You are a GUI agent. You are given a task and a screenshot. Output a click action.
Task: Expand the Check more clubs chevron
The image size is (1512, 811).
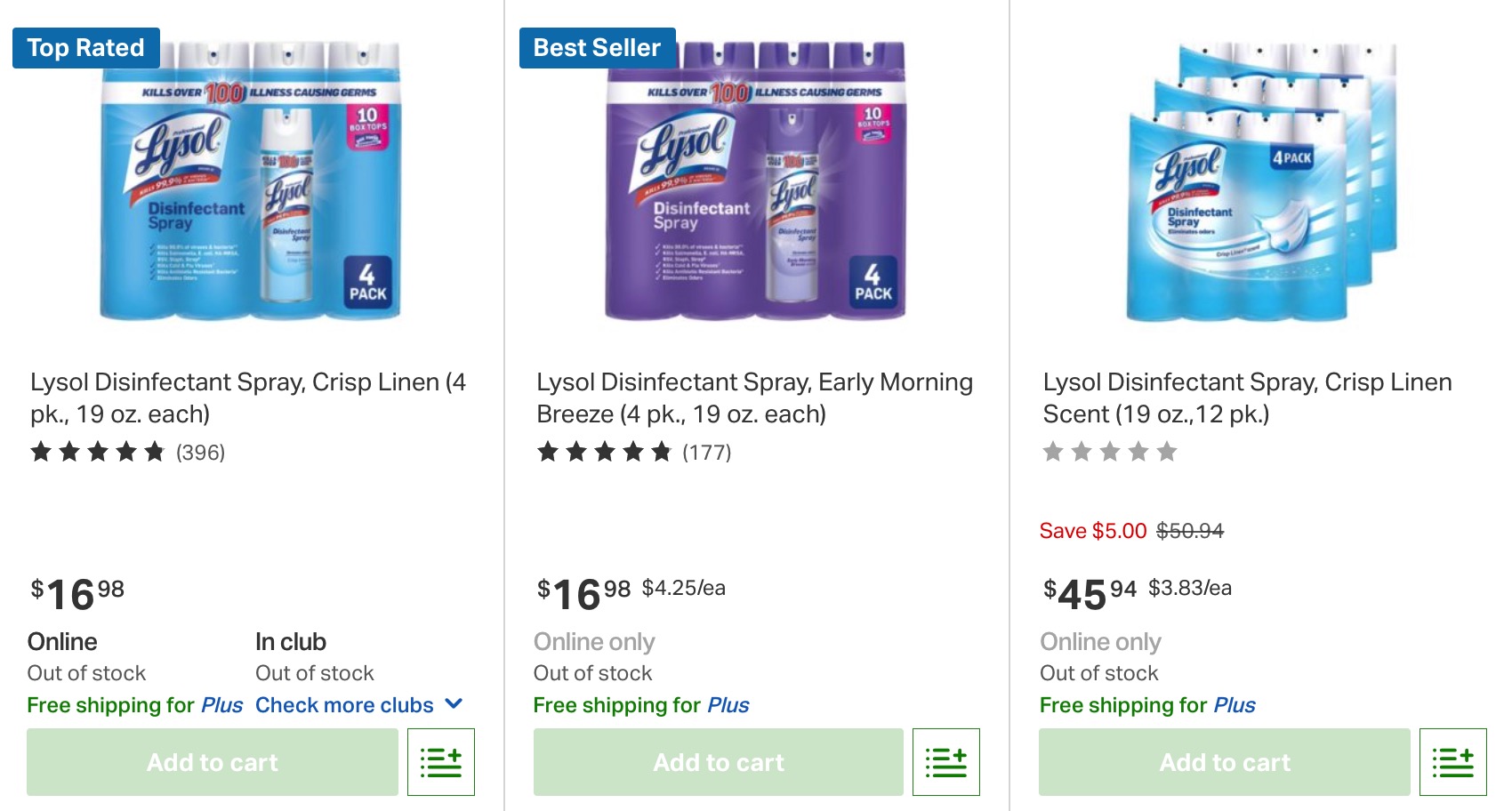[454, 704]
